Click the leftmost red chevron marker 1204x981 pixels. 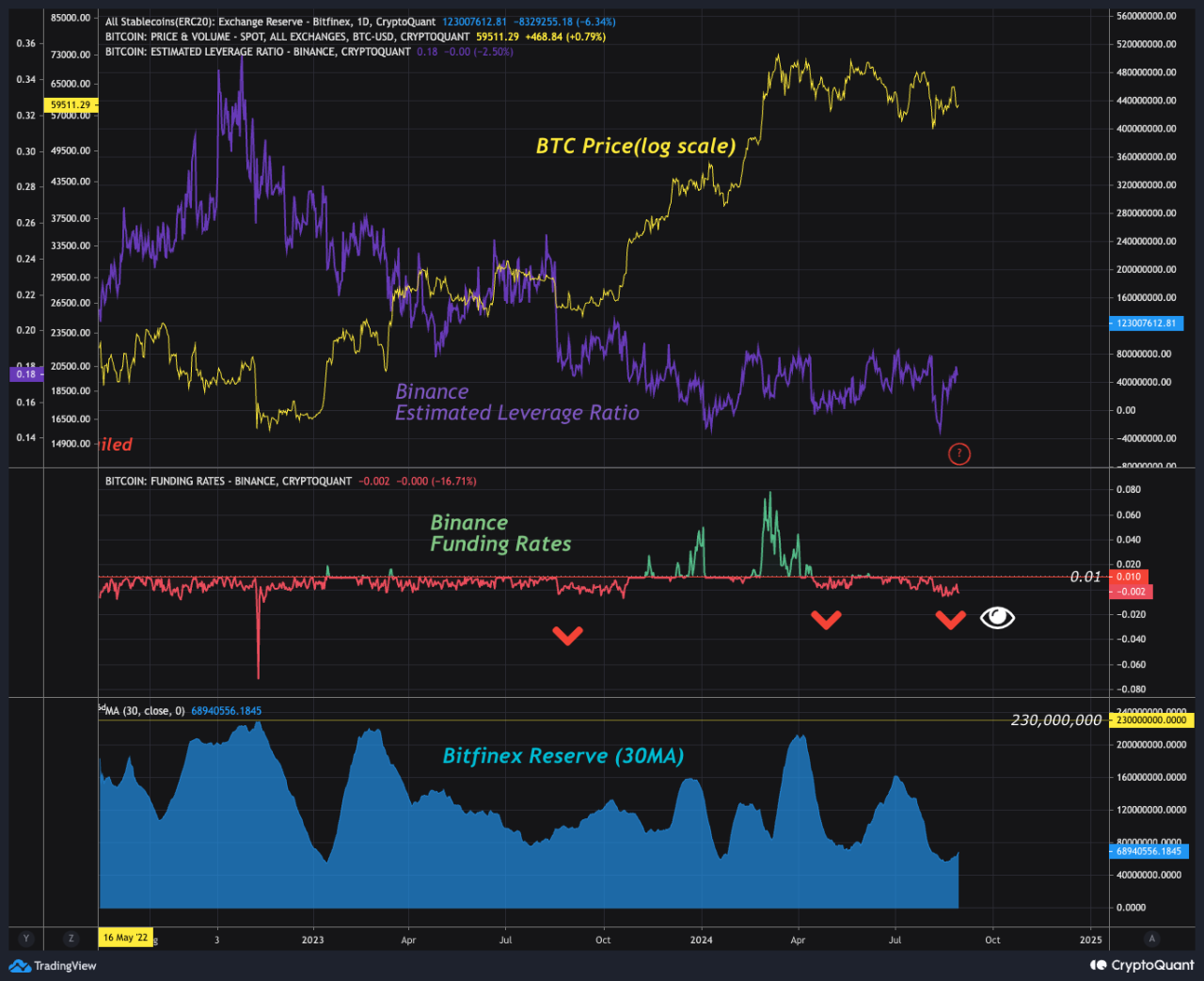pyautogui.click(x=567, y=636)
